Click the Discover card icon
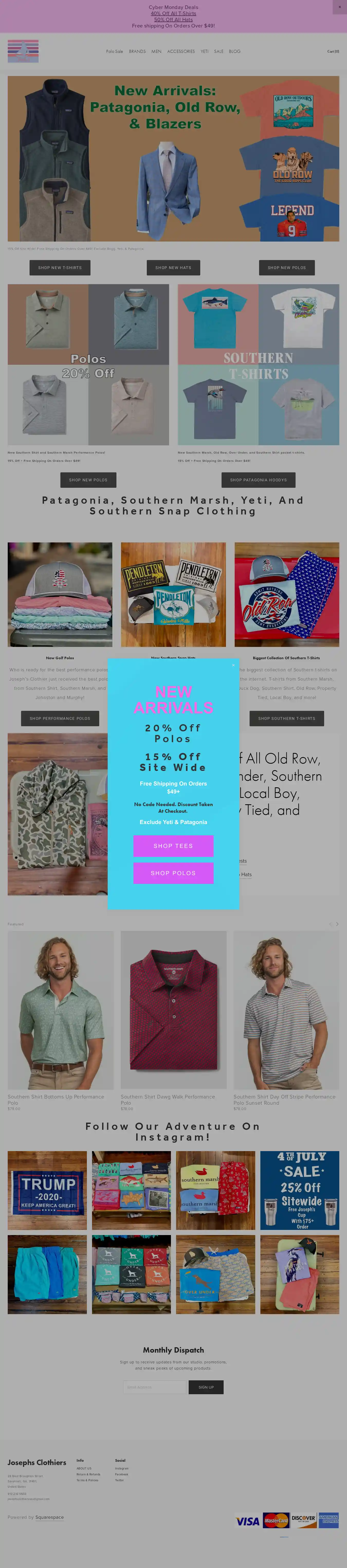 303,1520
